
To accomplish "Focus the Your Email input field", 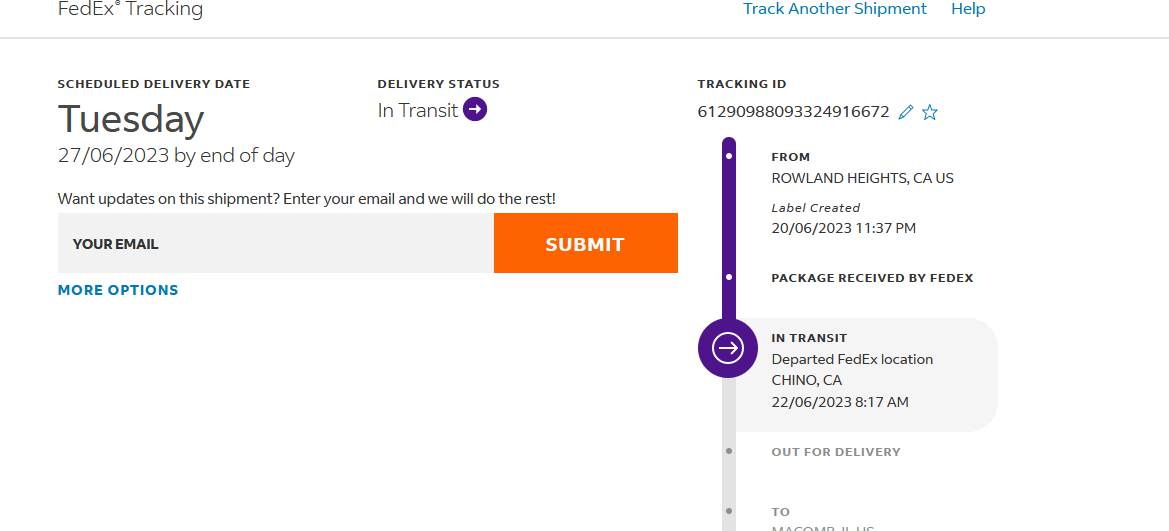I will pyautogui.click(x=275, y=243).
